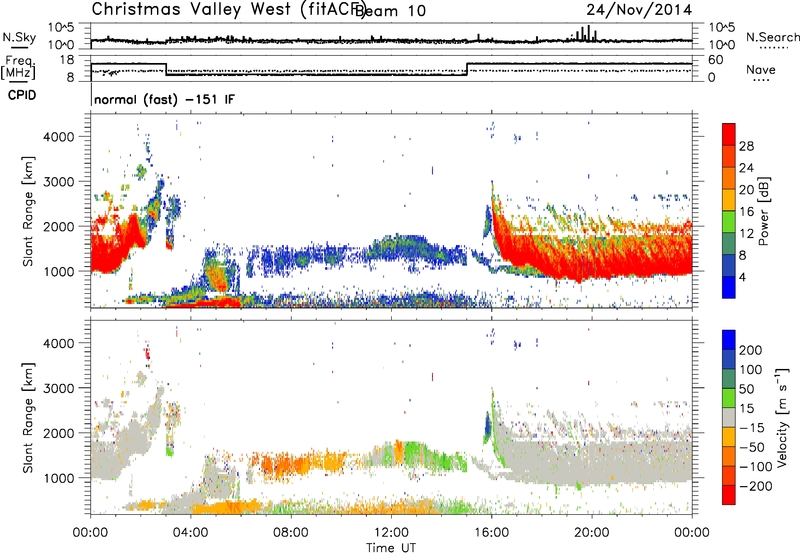This screenshot has height=554, width=800.
Task: Click the '4000' tick on velocity panel
Action: click(59, 343)
